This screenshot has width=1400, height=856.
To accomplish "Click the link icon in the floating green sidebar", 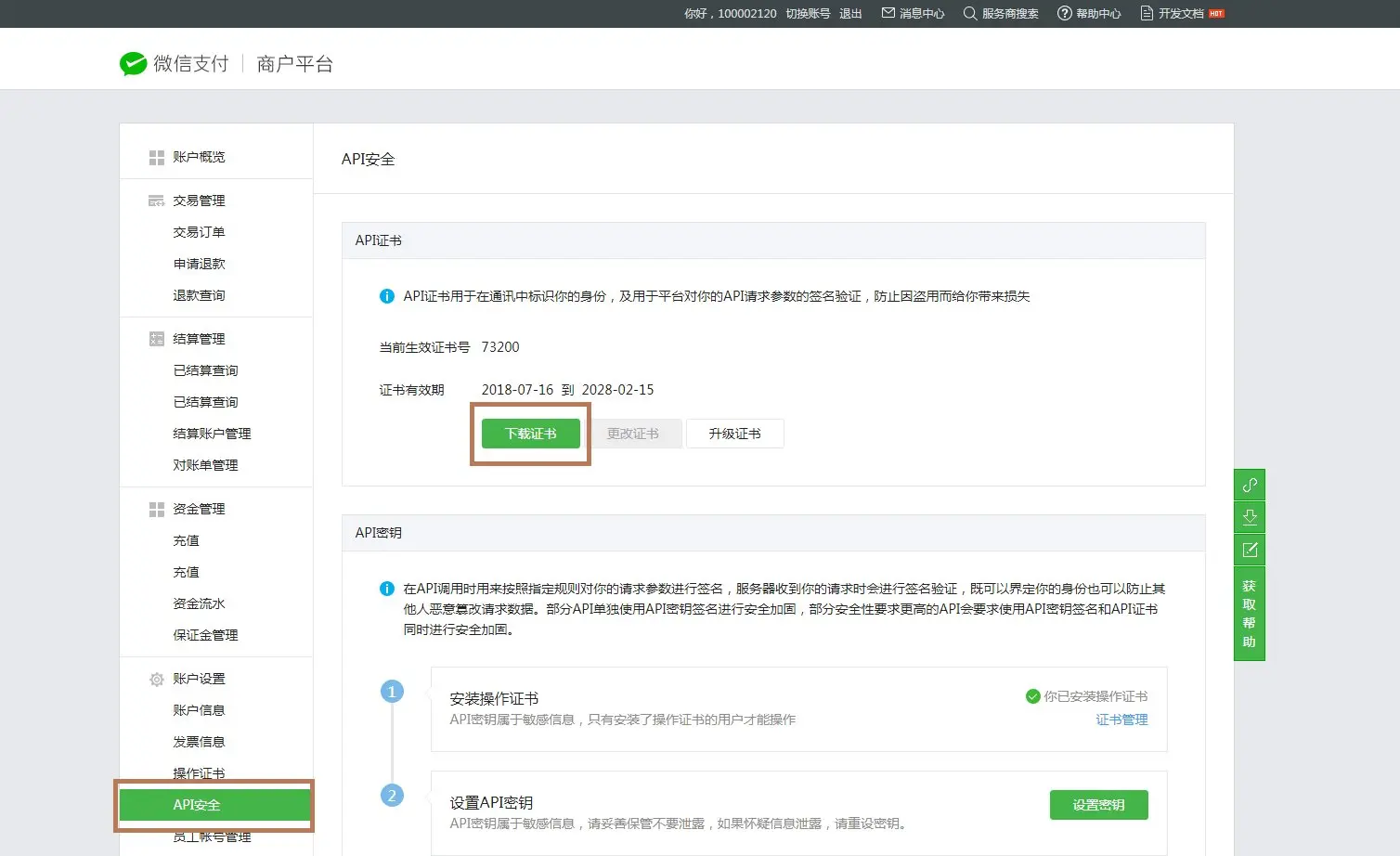I will pyautogui.click(x=1250, y=485).
